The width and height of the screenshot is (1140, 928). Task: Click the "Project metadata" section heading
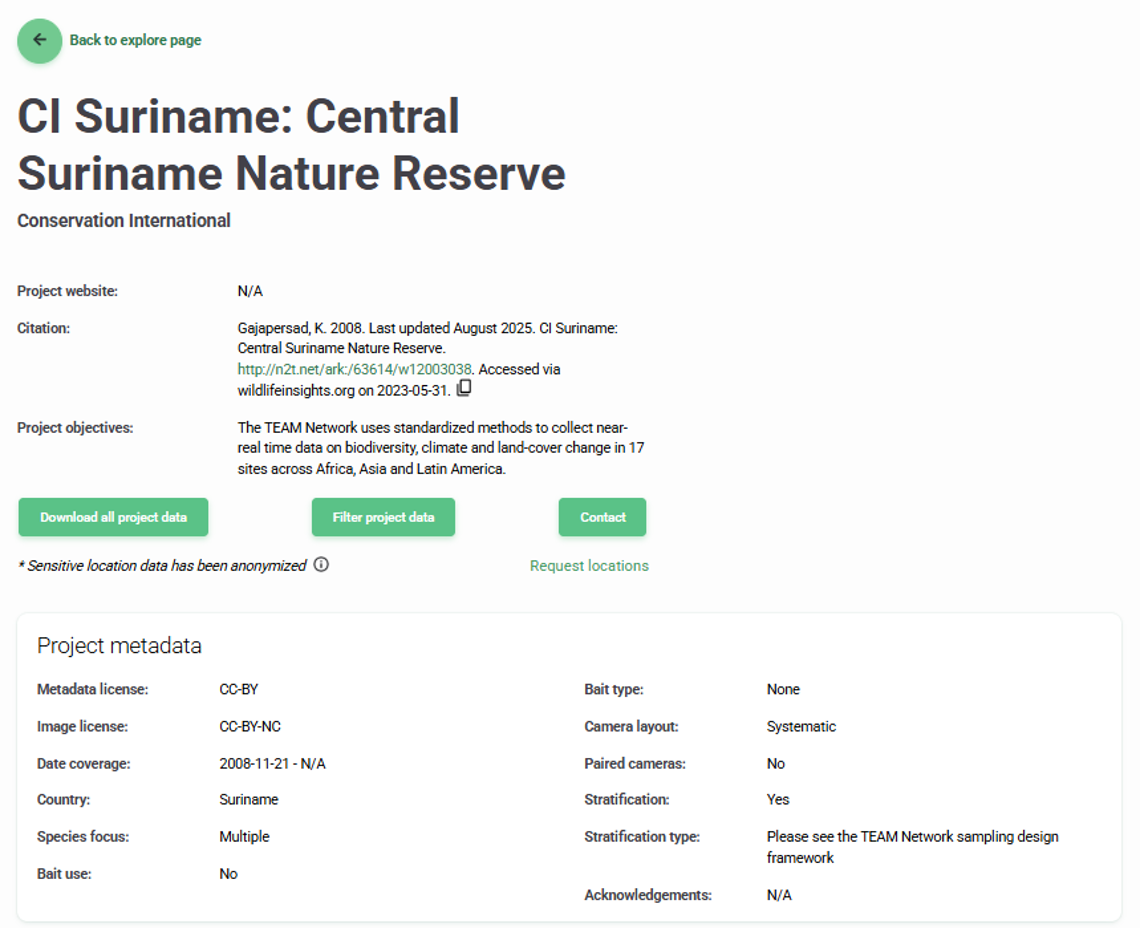119,646
